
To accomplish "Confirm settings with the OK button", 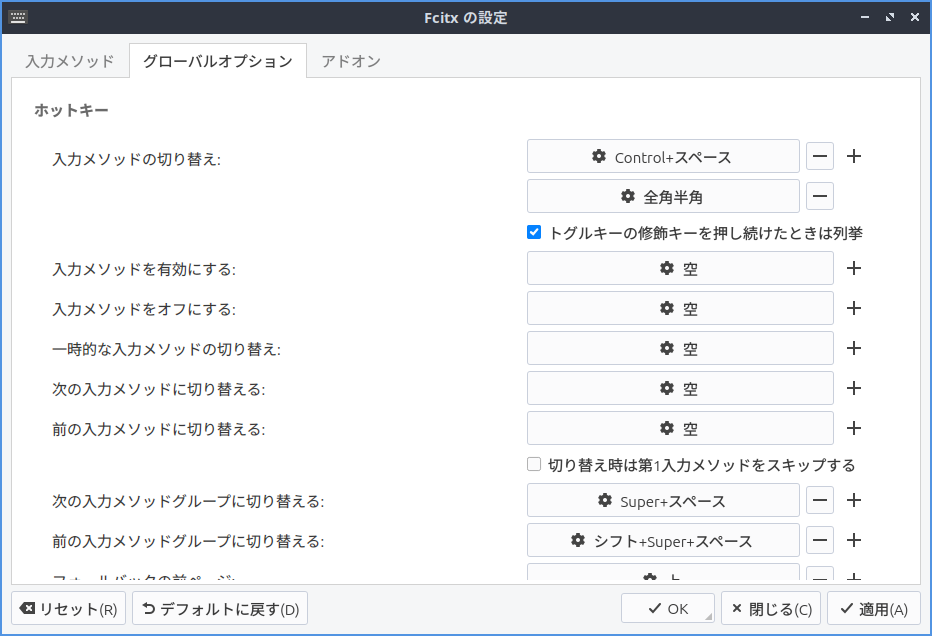I will point(668,608).
